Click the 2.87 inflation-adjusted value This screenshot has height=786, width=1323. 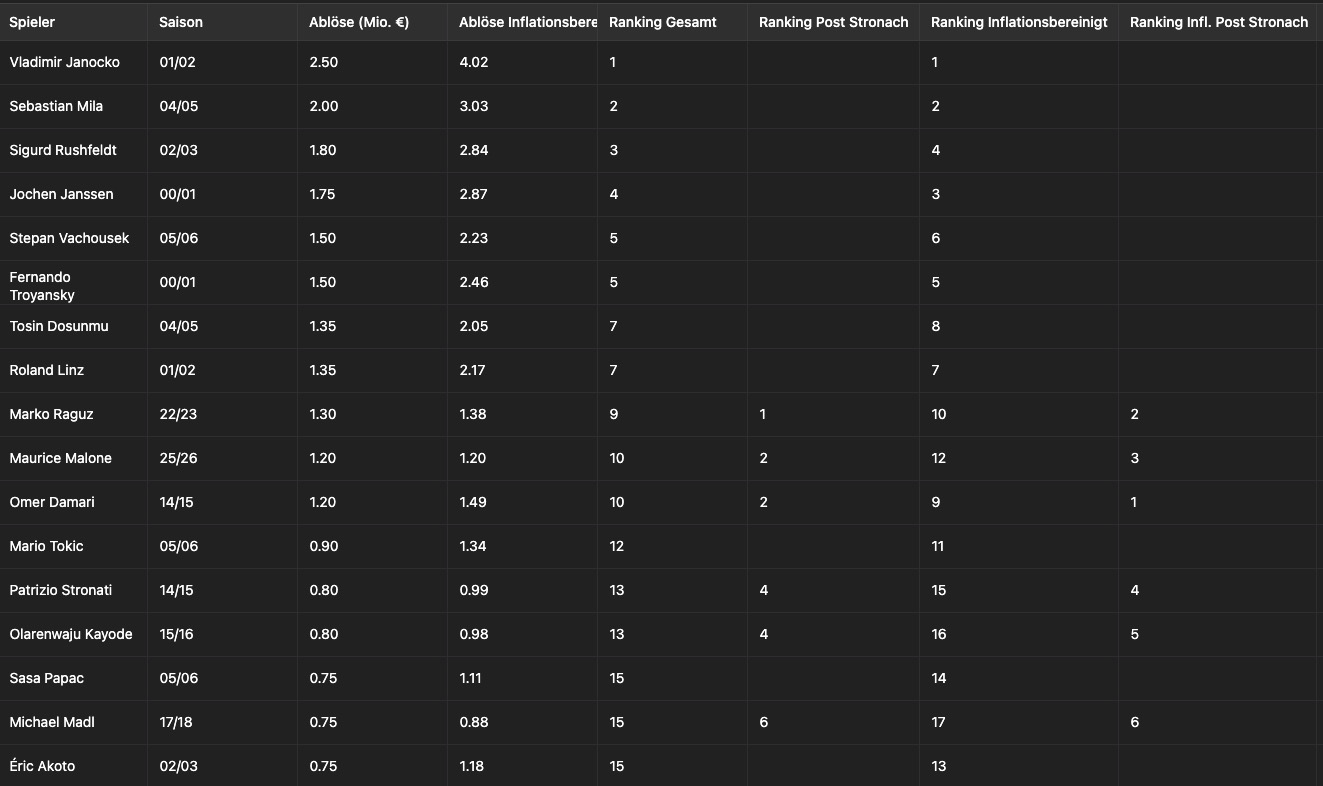pos(473,194)
